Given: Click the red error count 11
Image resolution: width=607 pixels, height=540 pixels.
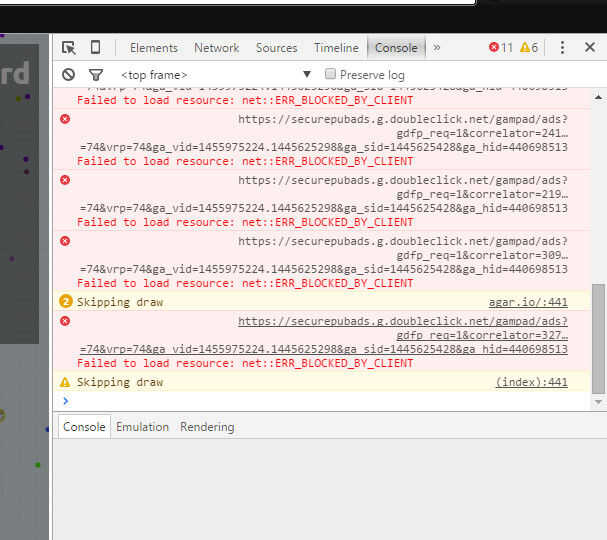Looking at the screenshot, I should [x=501, y=48].
